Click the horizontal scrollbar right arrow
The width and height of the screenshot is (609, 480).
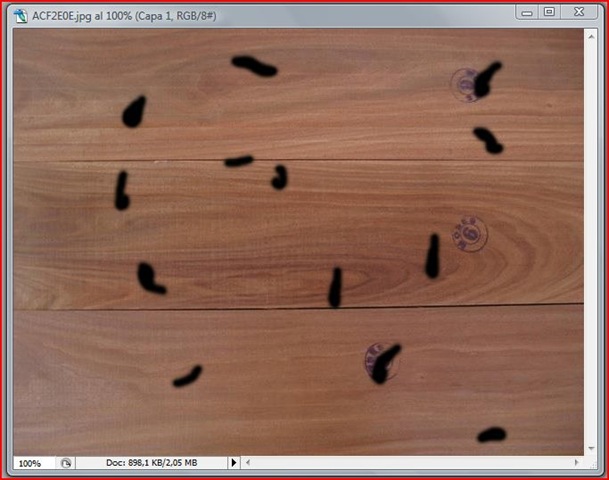576,463
